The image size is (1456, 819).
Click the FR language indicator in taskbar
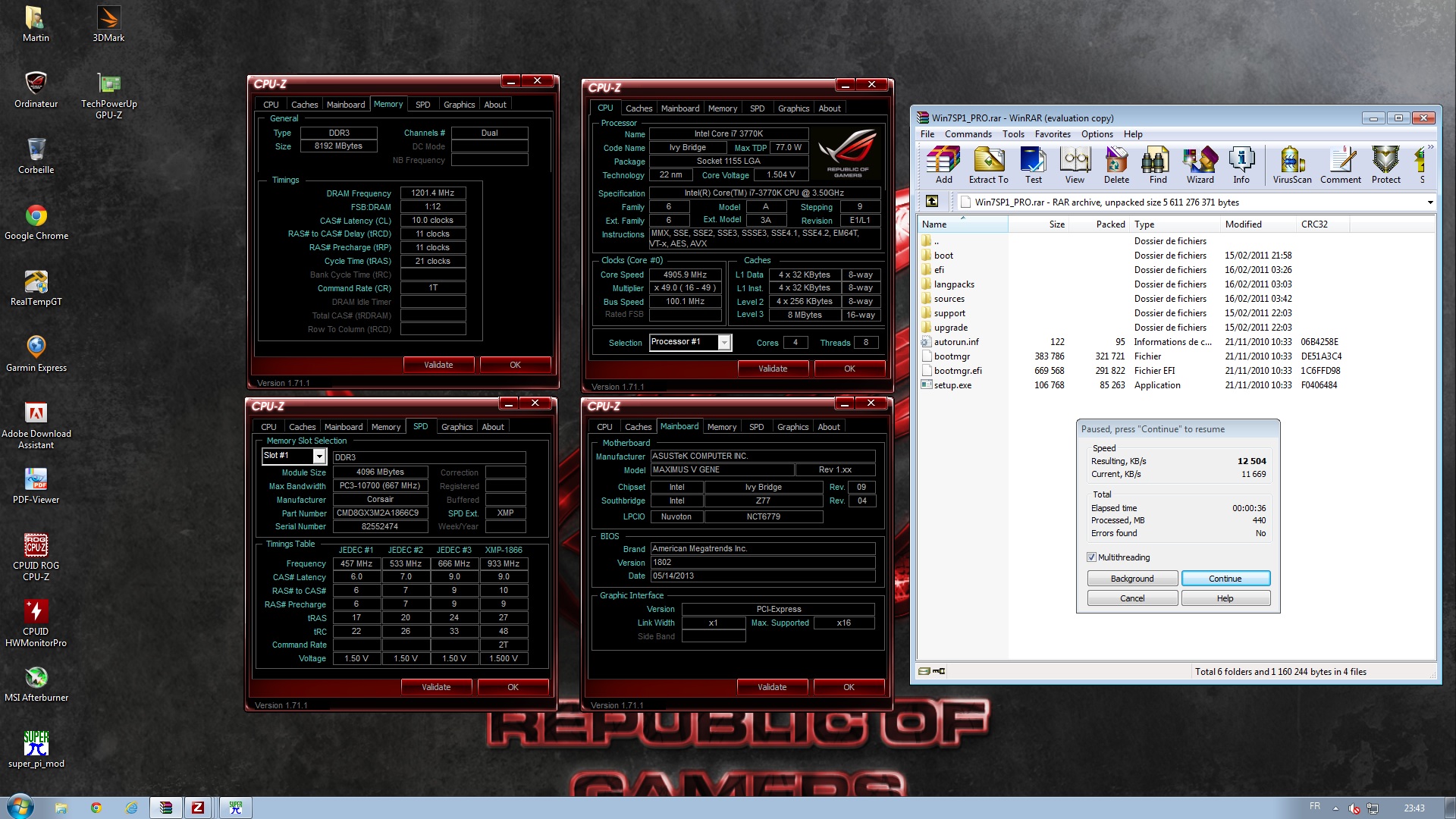coord(1315,806)
